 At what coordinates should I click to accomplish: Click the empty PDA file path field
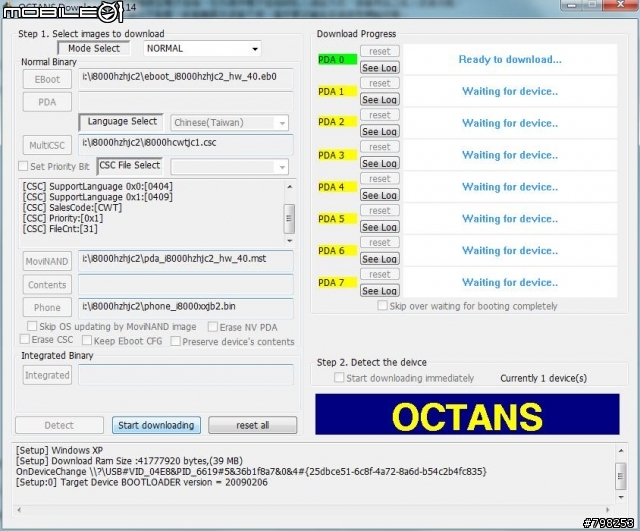pyautogui.click(x=186, y=102)
